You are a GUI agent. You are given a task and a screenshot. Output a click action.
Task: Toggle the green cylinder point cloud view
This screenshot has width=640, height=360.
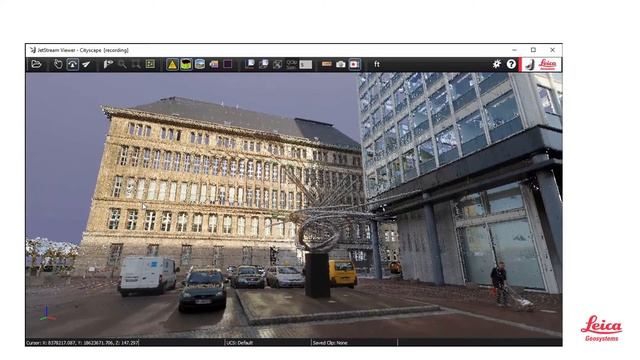tap(186, 64)
